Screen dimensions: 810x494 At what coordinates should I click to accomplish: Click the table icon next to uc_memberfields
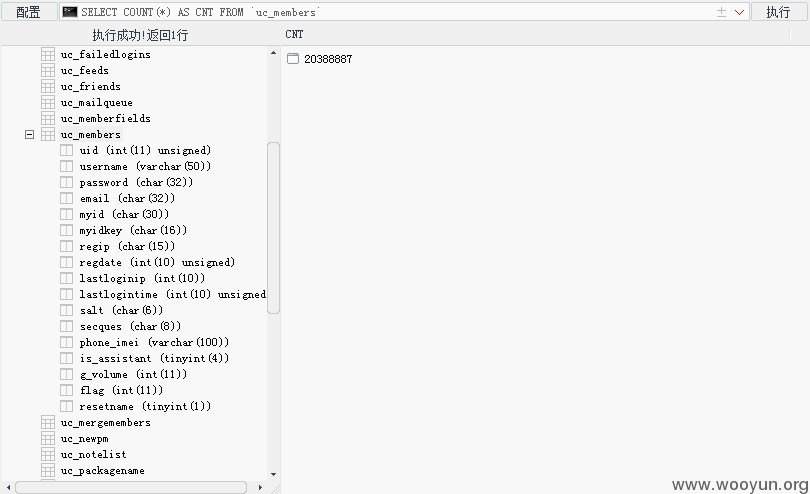[x=48, y=118]
